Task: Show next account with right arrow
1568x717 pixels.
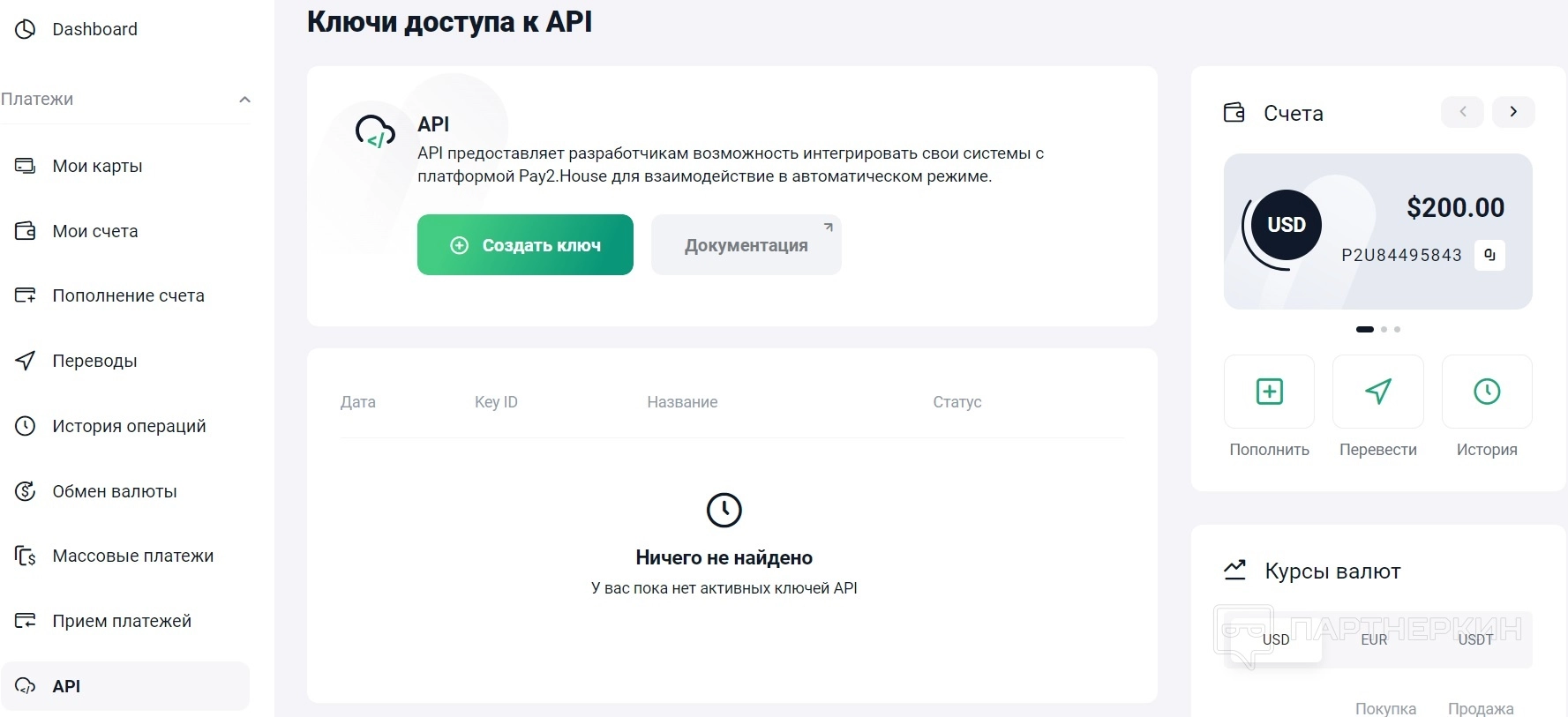Action: tap(1513, 112)
